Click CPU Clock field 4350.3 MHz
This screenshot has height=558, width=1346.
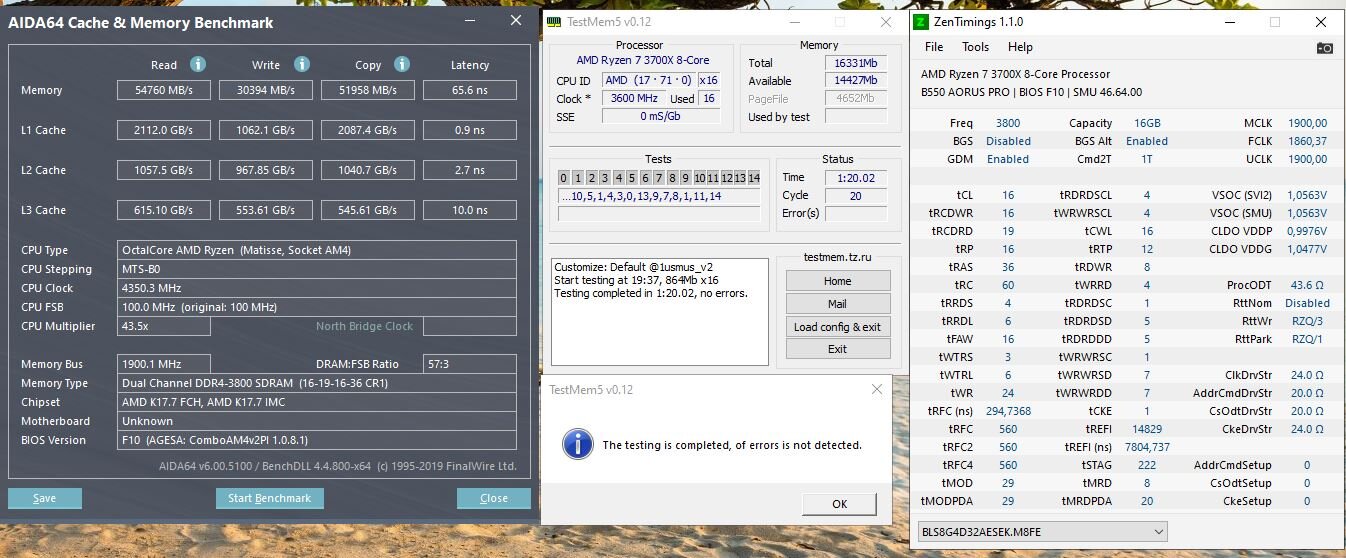(317, 288)
